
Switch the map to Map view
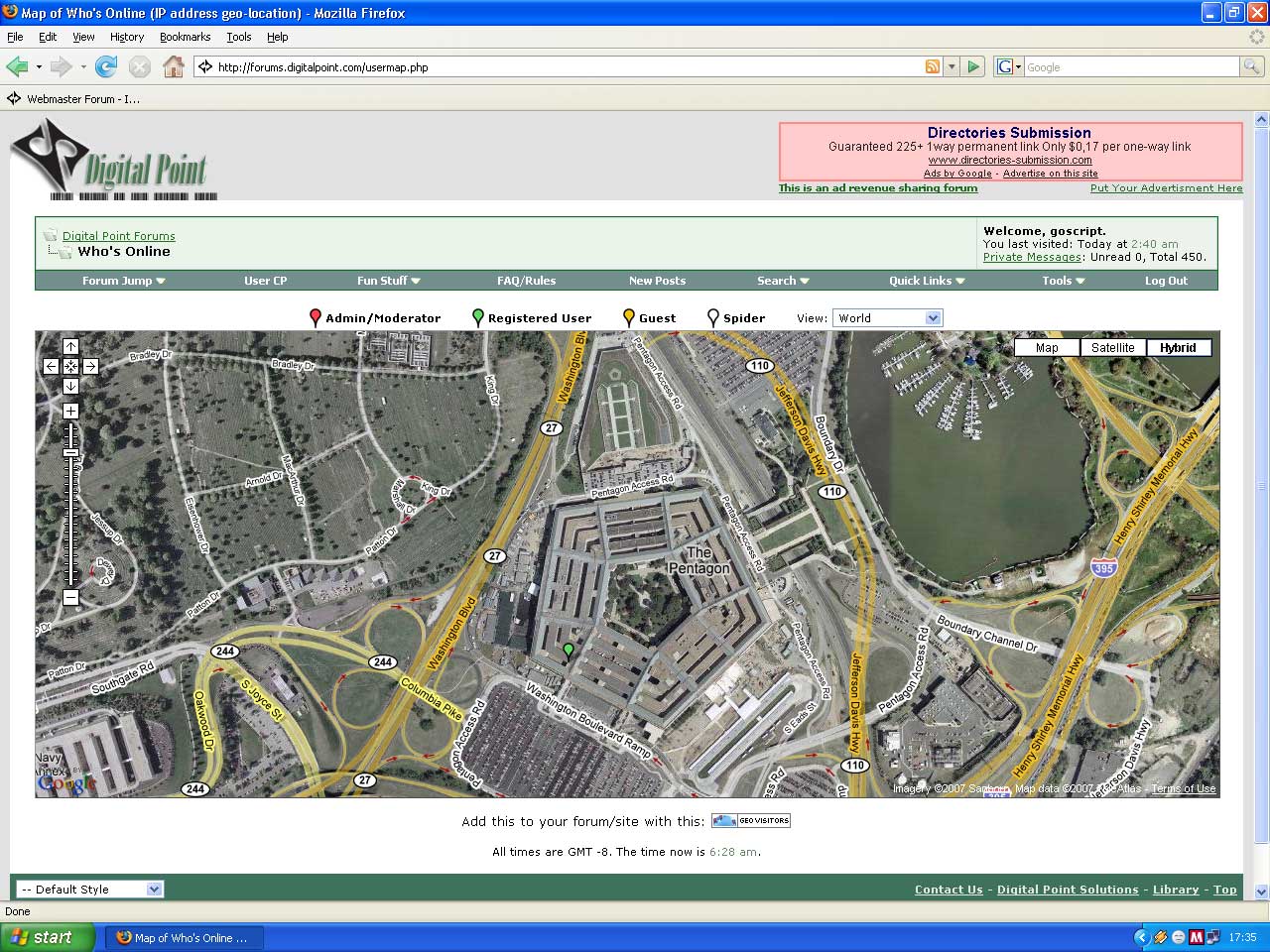(1047, 348)
